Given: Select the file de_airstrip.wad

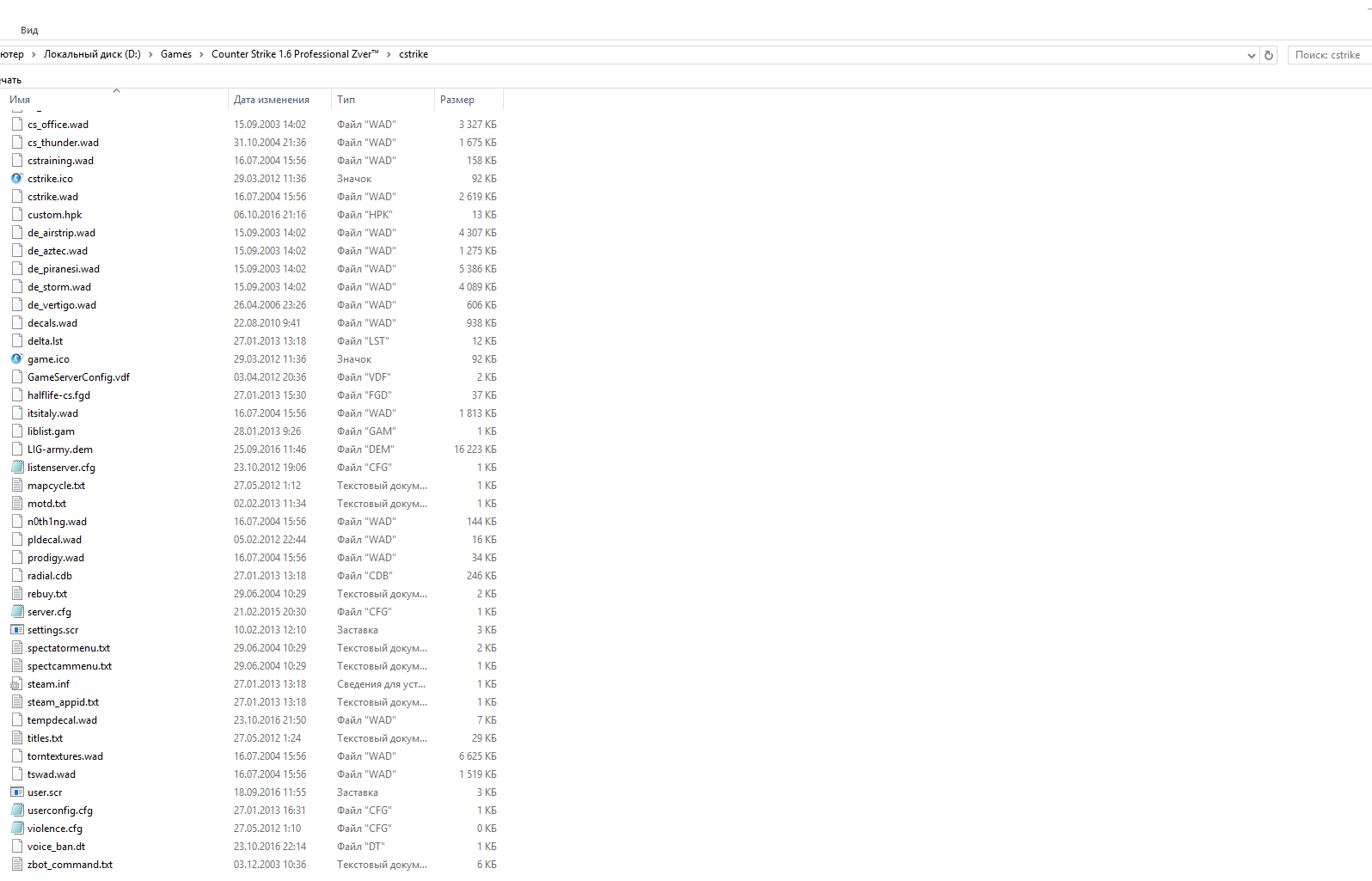Looking at the screenshot, I should pos(61,233).
